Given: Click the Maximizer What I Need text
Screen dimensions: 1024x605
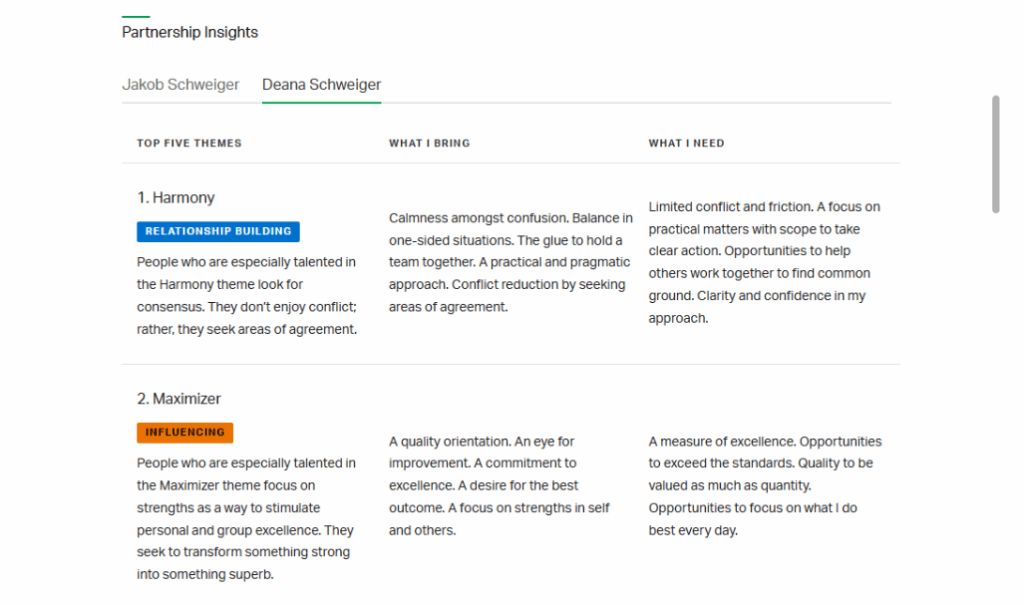Looking at the screenshot, I should [x=765, y=485].
